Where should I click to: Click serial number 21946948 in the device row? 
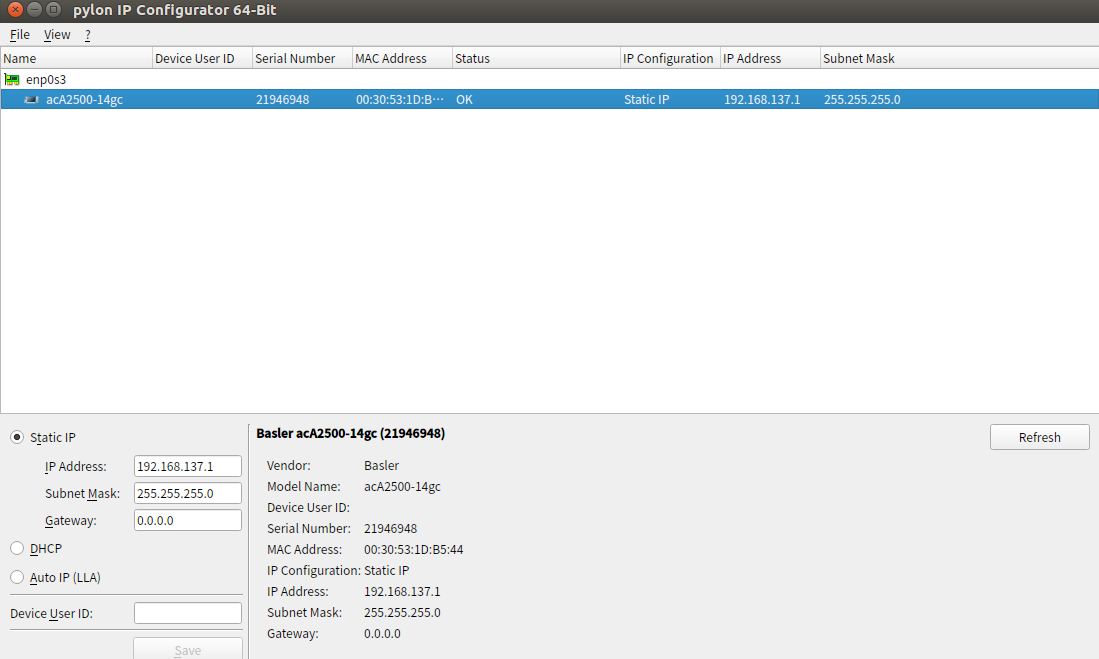tap(282, 100)
